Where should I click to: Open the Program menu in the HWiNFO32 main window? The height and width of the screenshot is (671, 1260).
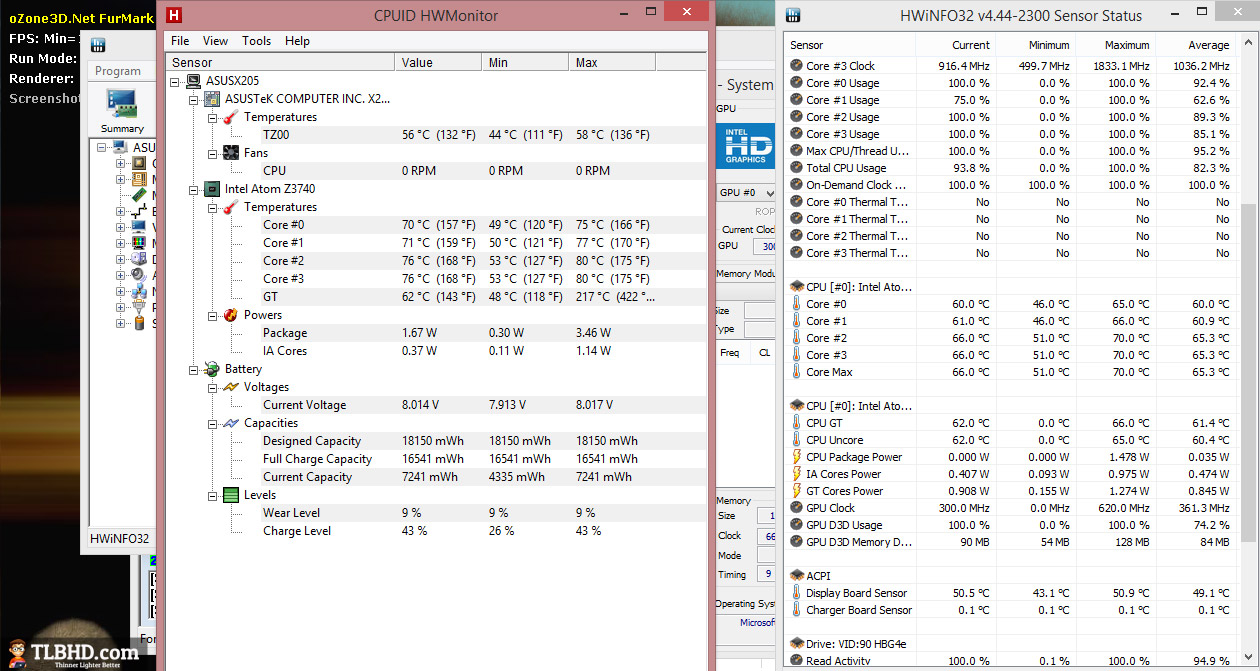tap(118, 71)
